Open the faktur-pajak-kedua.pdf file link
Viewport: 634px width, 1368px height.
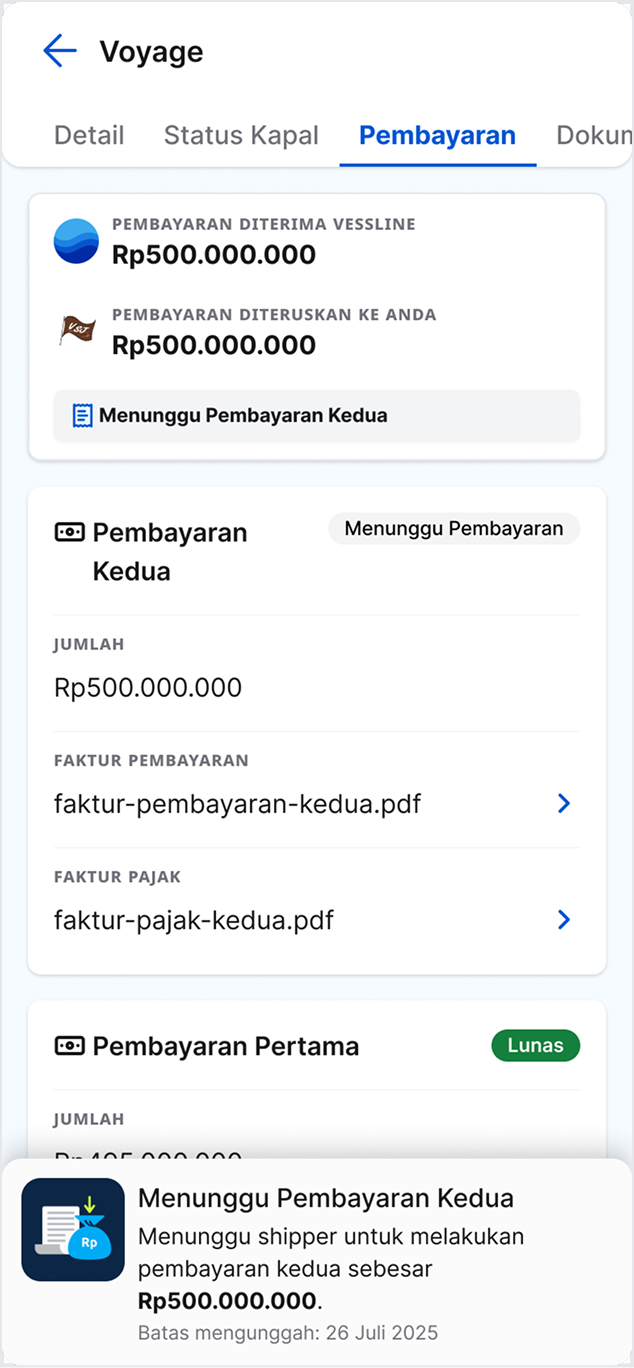[x=194, y=920]
